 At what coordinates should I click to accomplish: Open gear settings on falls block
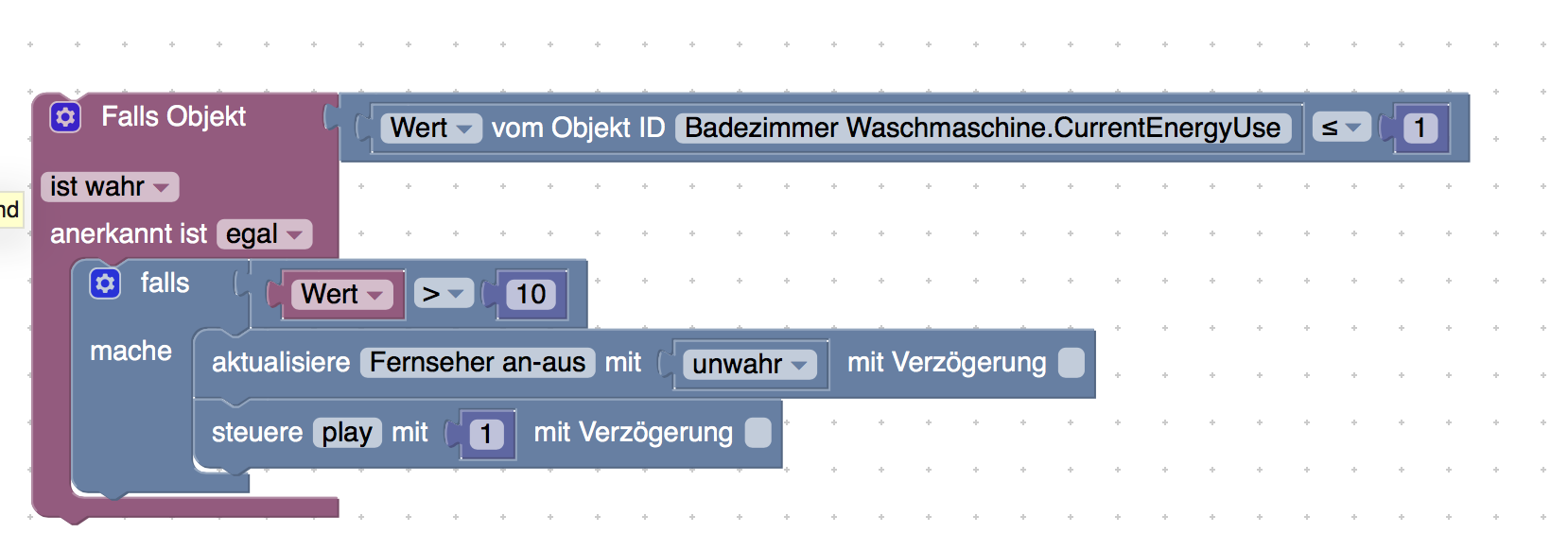[105, 283]
